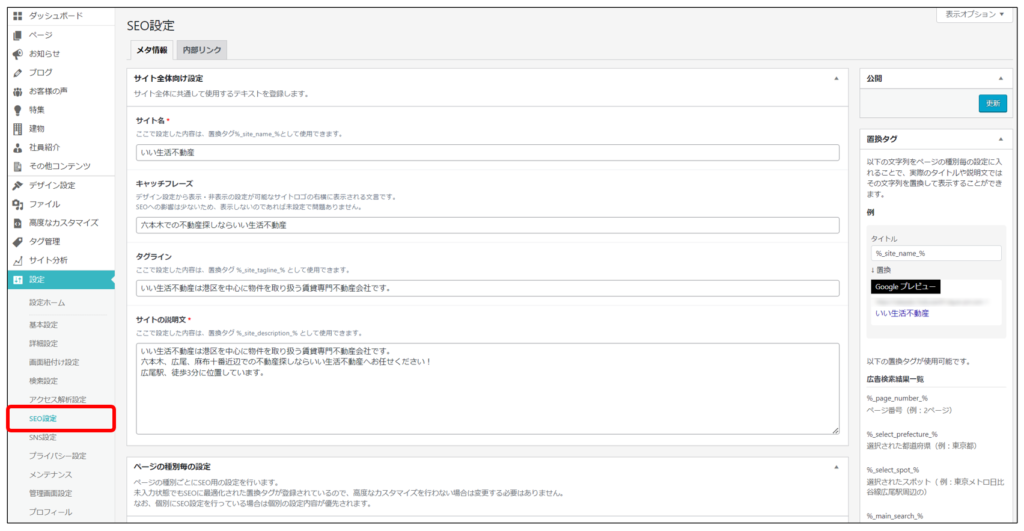This screenshot has height=531, width=1024.
Task: Click the building icon beside 建物
Action: 18,129
